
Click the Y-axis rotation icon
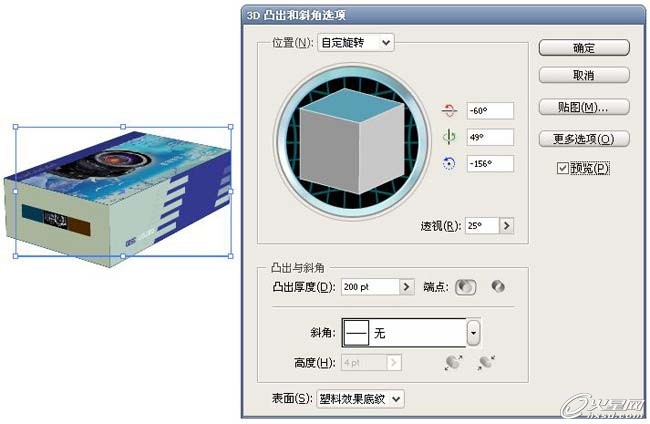pos(449,137)
